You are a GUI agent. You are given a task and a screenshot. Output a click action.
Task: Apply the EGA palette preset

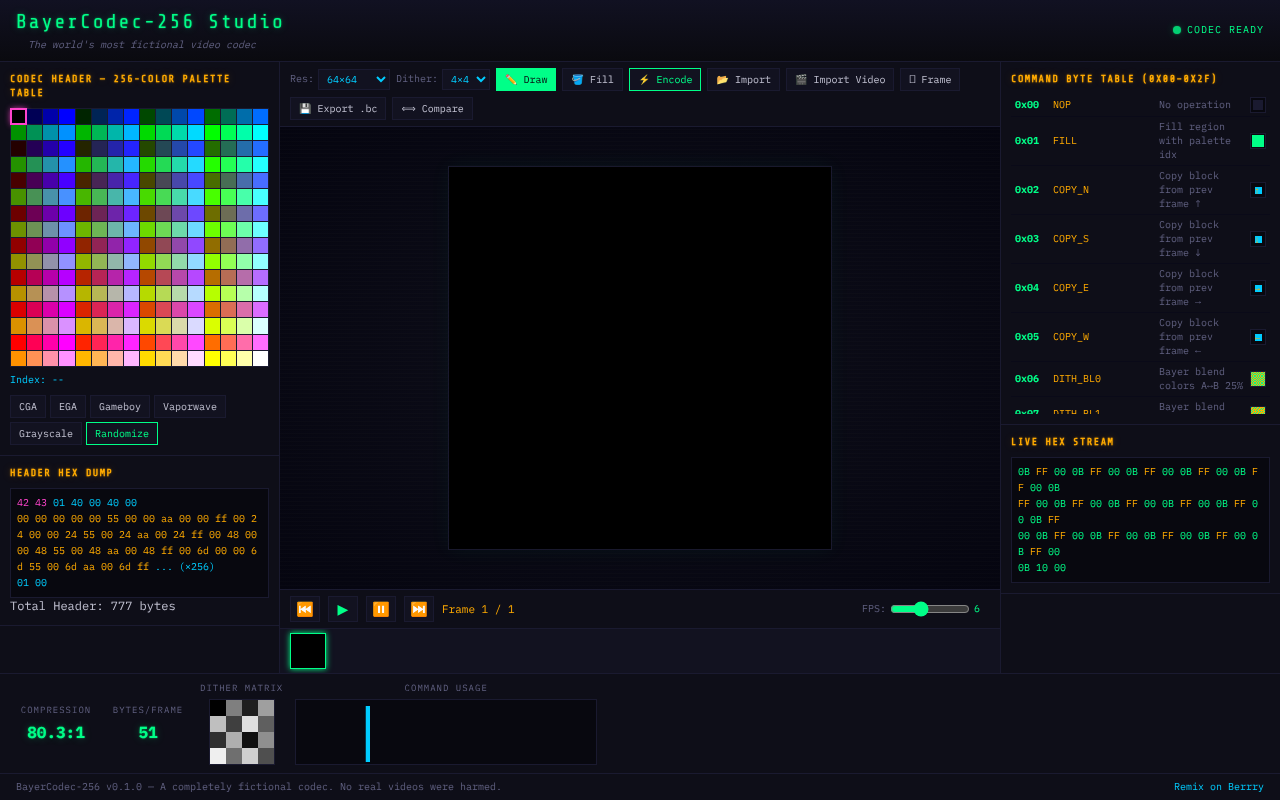click(x=68, y=407)
